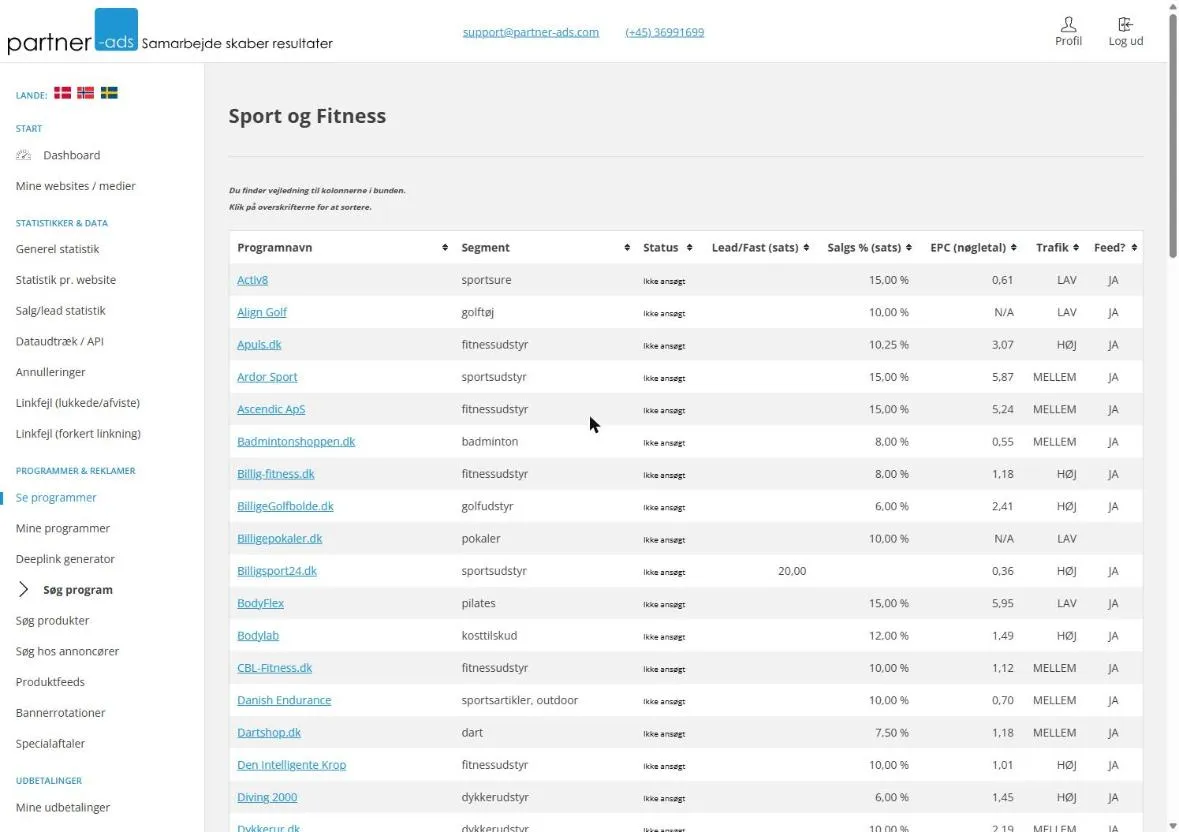Open the Diving 2000 link
The width and height of the screenshot is (1179, 832).
(x=267, y=797)
